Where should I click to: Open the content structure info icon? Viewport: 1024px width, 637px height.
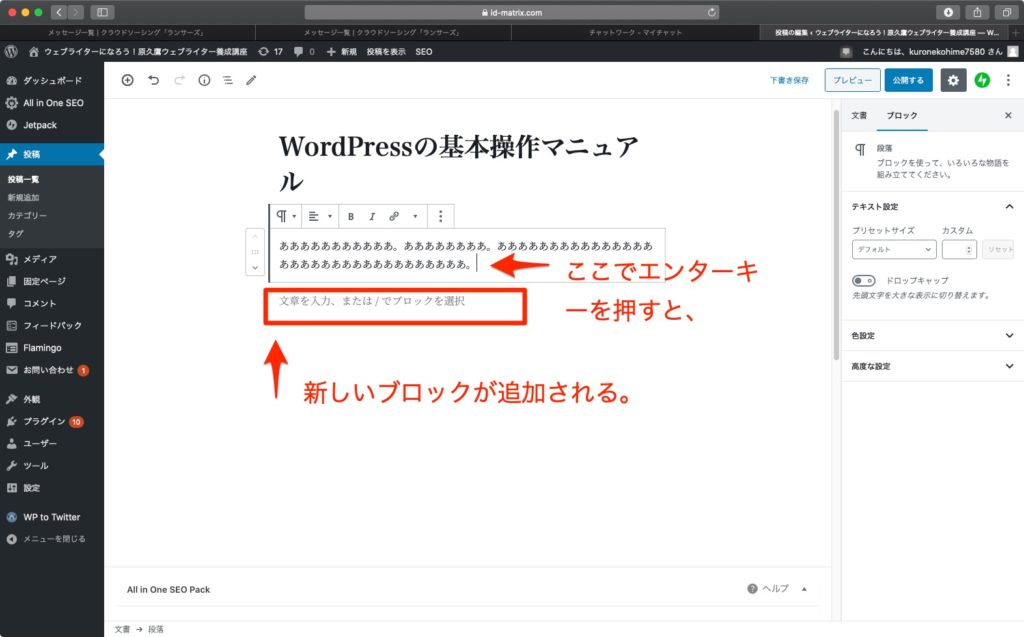coord(204,80)
